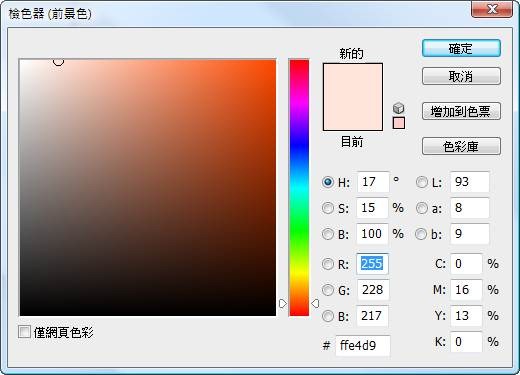
Task: Select the HSB brightness B radio button
Action: 328,234
